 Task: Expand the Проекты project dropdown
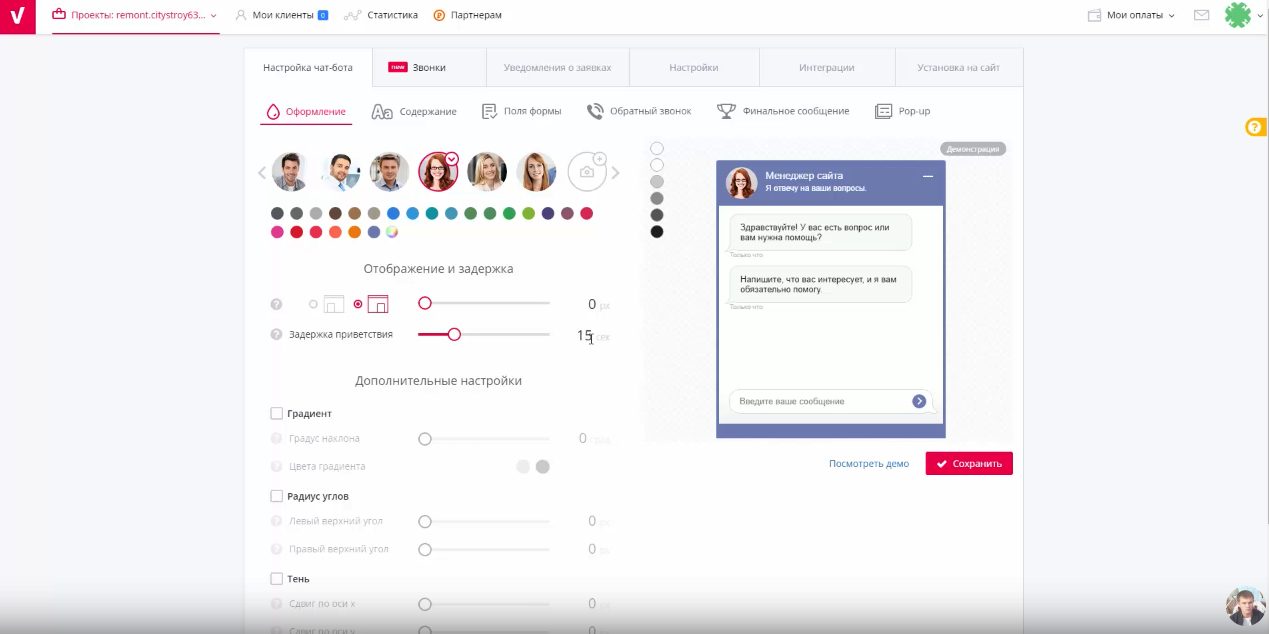(135, 16)
